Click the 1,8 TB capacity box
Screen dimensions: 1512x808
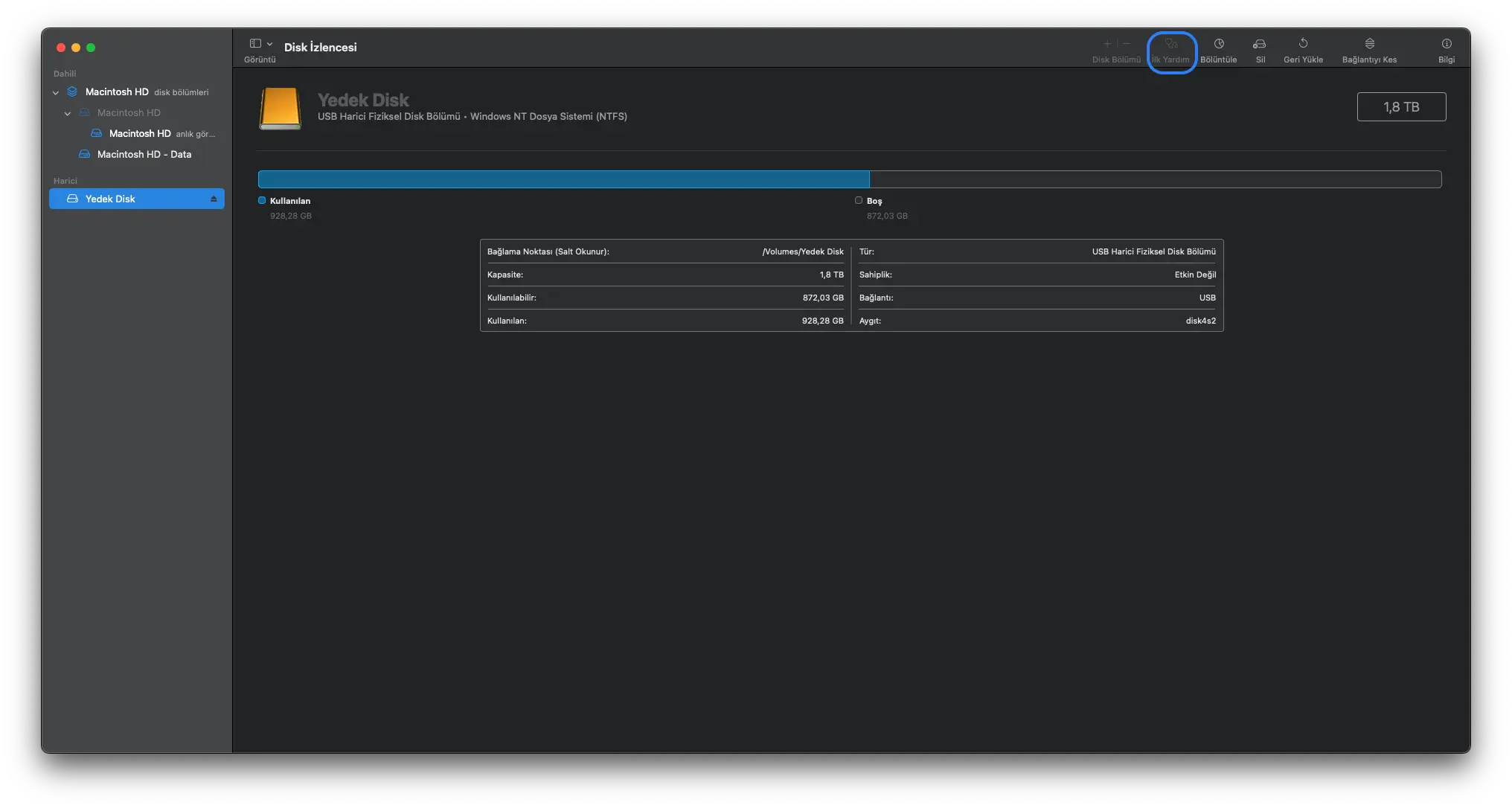pos(1401,107)
